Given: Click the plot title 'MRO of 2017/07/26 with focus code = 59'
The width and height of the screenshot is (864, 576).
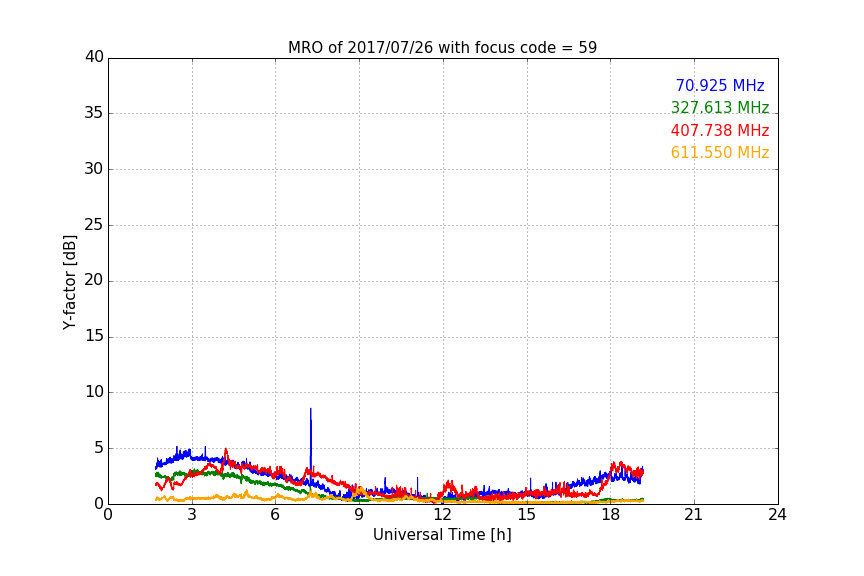Looking at the screenshot, I should click(x=442, y=47).
